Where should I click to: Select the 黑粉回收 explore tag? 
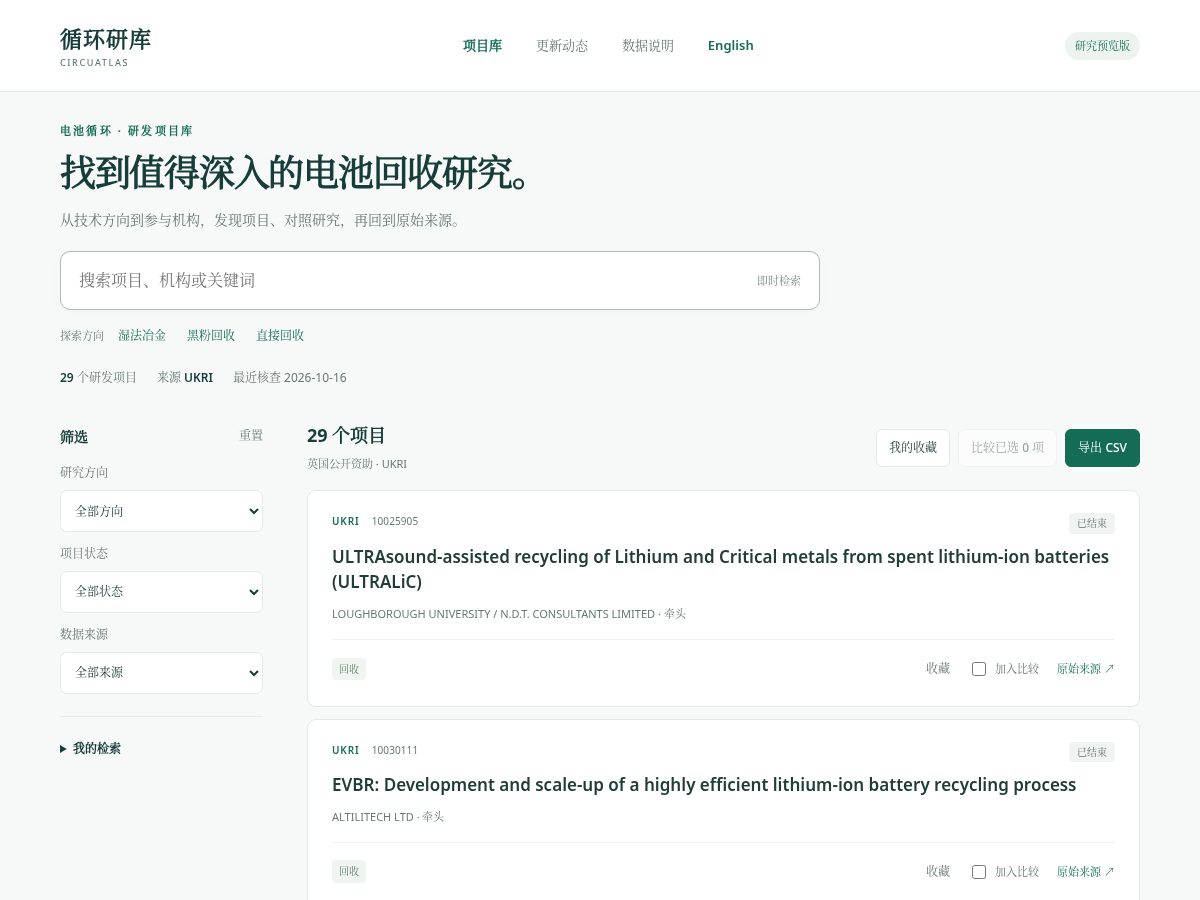coord(211,335)
